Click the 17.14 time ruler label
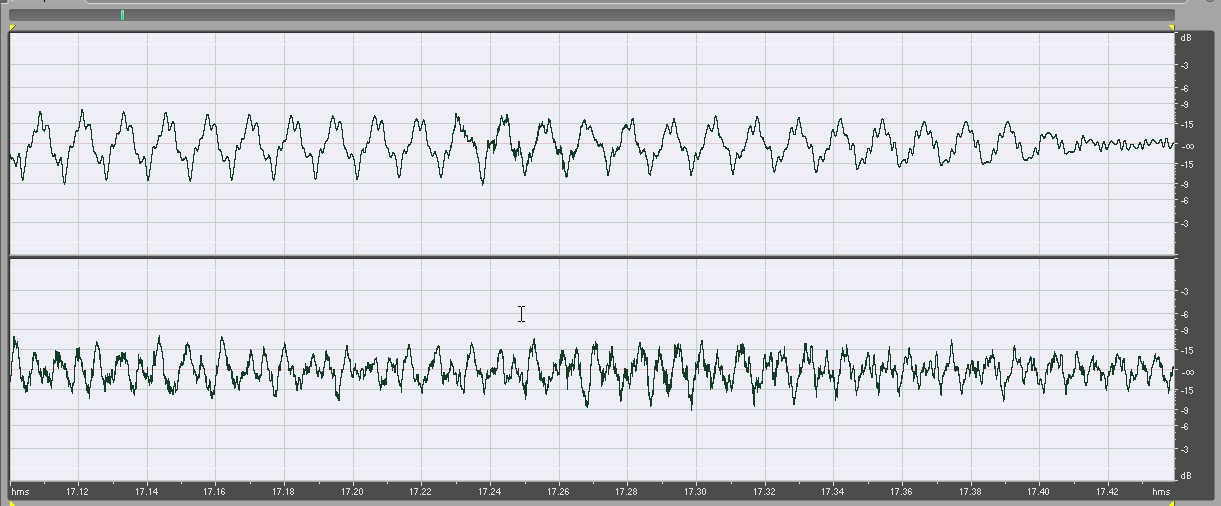The width and height of the screenshot is (1221, 506). (147, 492)
